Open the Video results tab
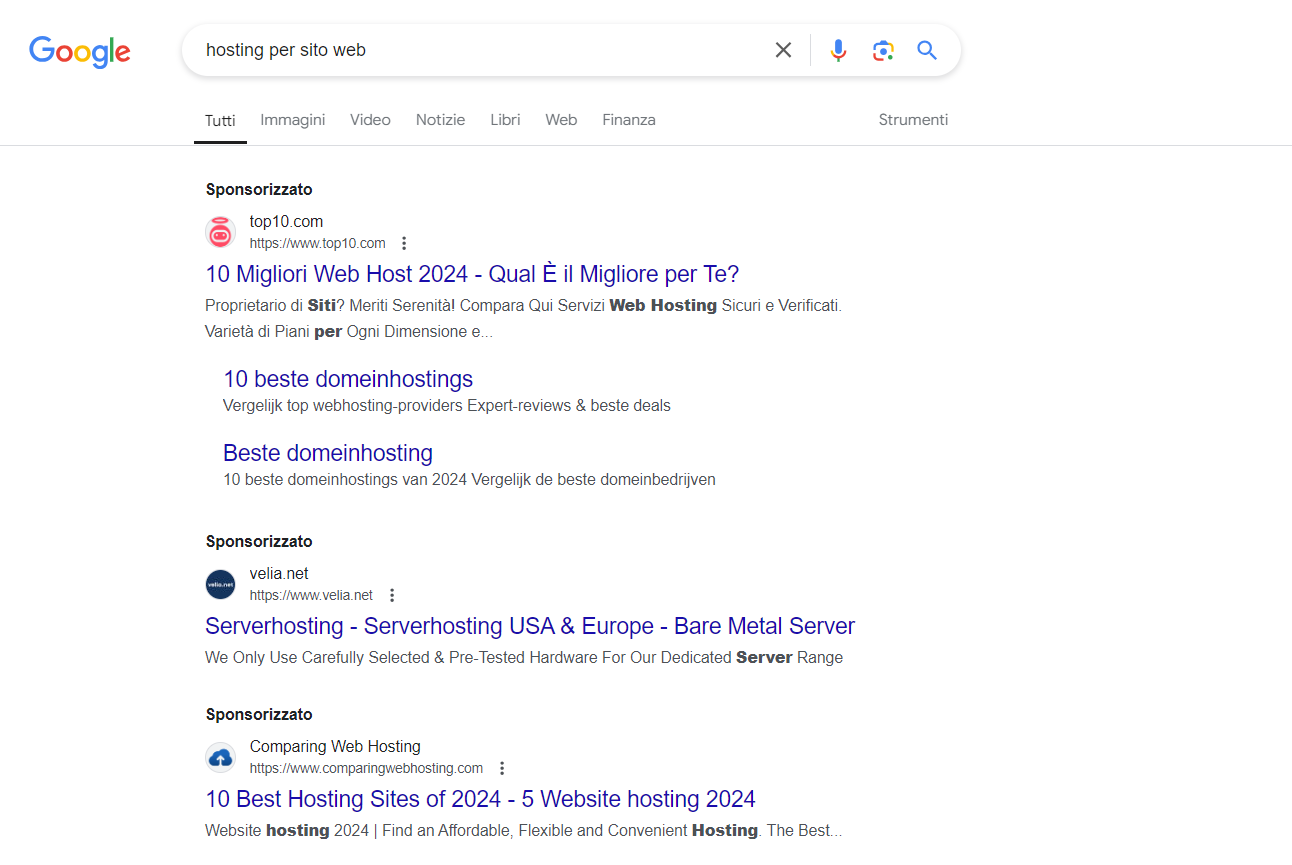Image resolution: width=1292 pixels, height=865 pixels. pos(370,120)
